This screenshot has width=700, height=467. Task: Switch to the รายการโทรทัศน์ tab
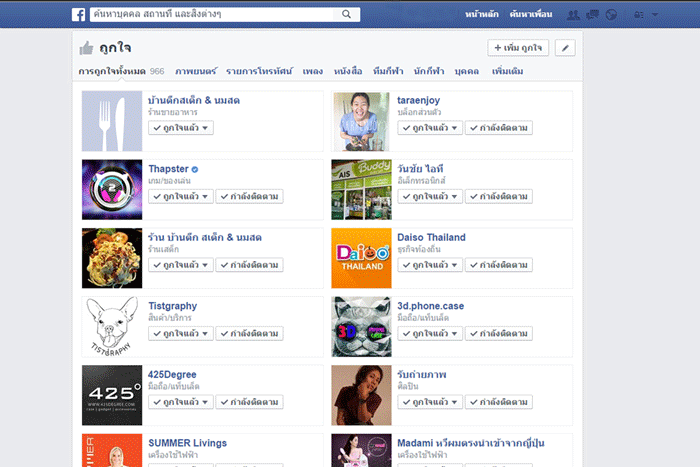pos(259,71)
